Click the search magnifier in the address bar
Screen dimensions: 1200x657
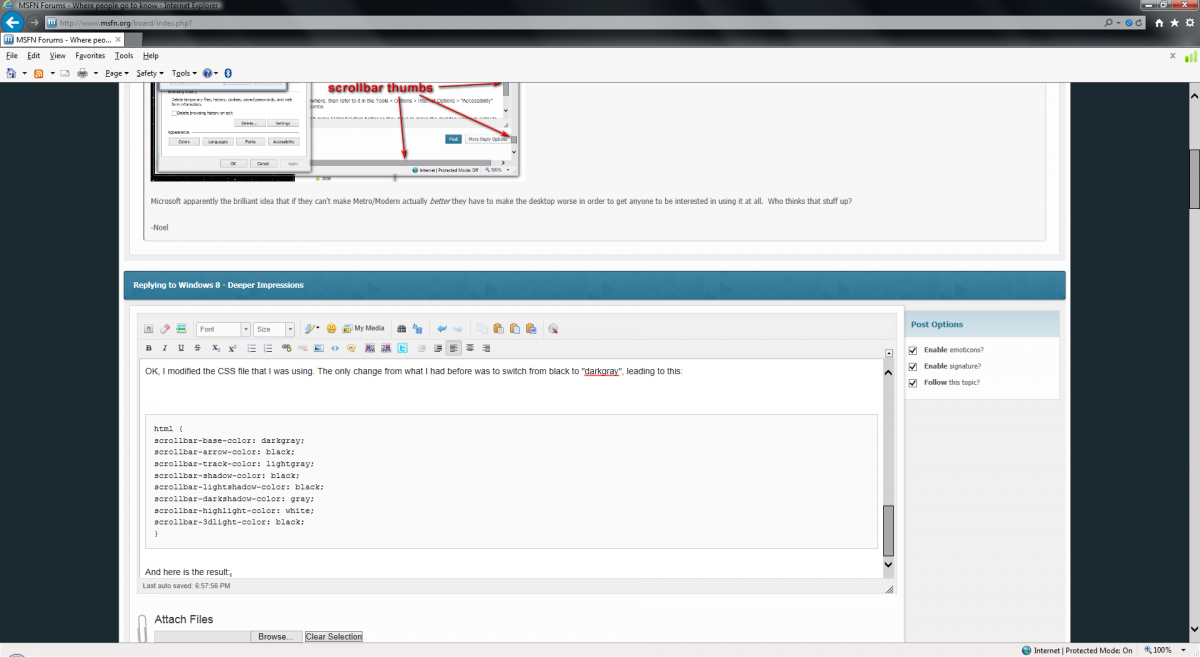(1109, 22)
